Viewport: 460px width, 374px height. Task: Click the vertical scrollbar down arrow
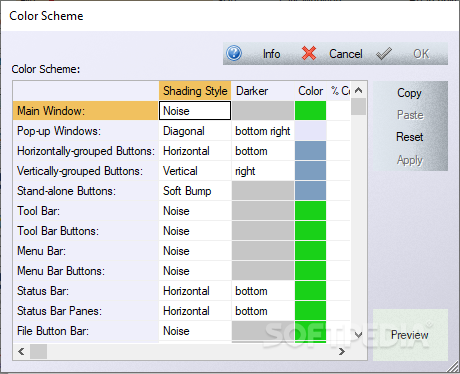pyautogui.click(x=359, y=334)
